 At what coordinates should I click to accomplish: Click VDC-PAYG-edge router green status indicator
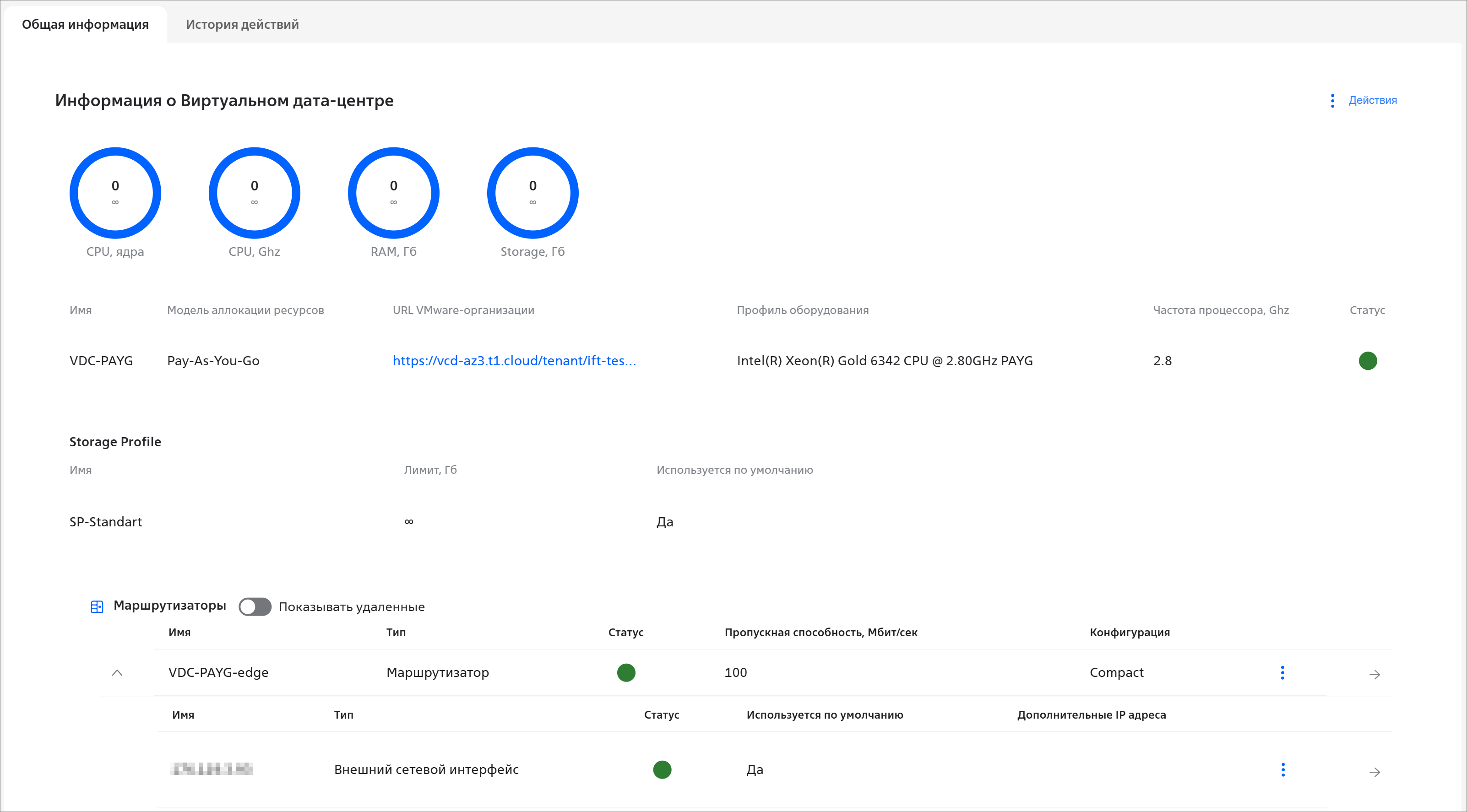click(x=626, y=672)
